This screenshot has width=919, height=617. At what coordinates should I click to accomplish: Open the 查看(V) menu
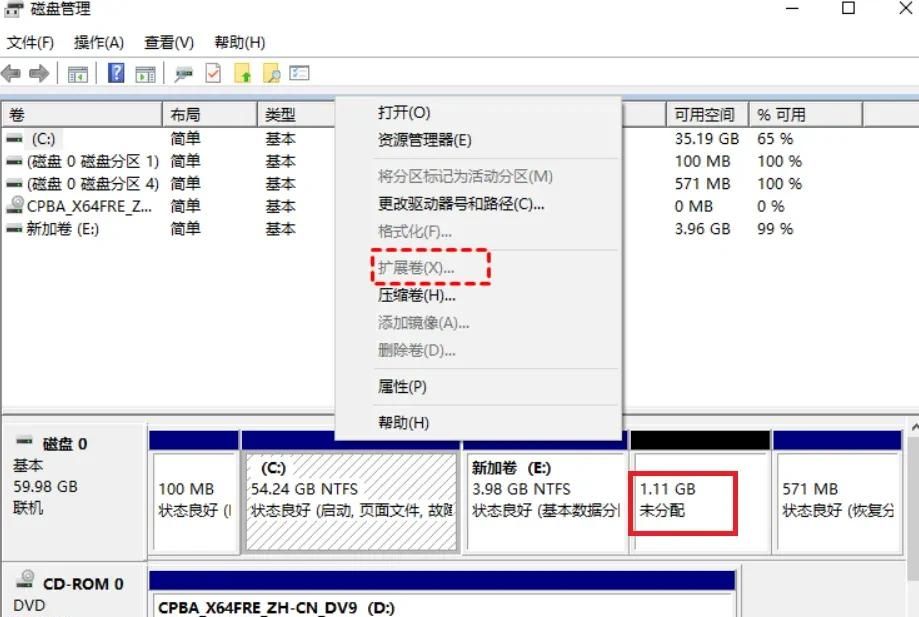[x=167, y=42]
